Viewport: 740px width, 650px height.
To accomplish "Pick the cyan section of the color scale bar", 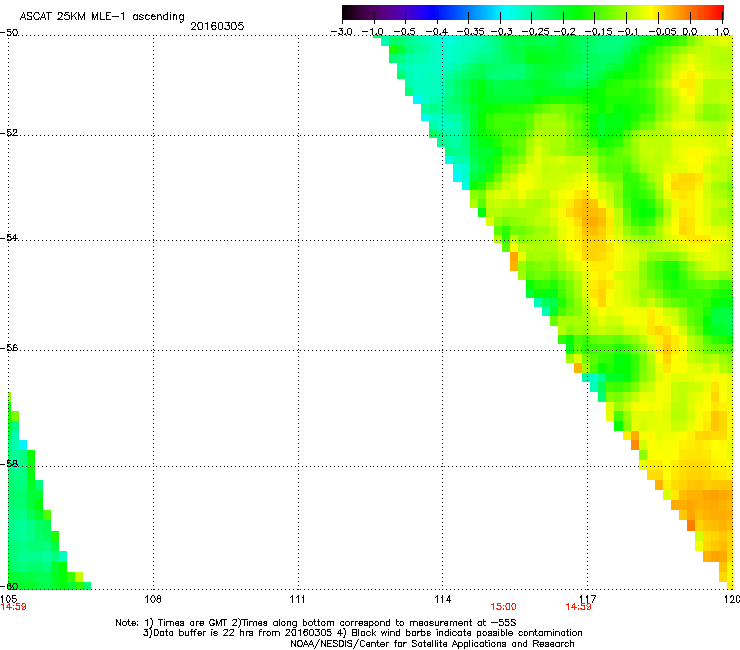I will pos(505,12).
